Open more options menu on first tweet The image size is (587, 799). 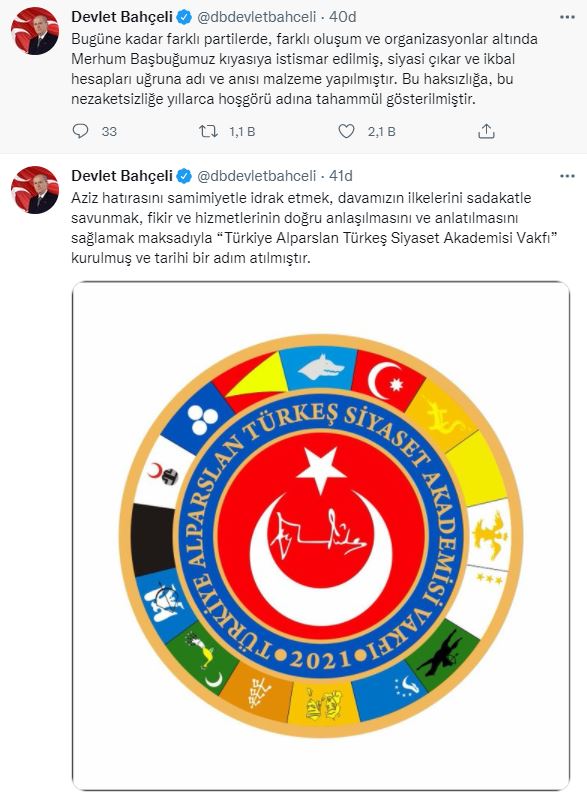(x=567, y=17)
